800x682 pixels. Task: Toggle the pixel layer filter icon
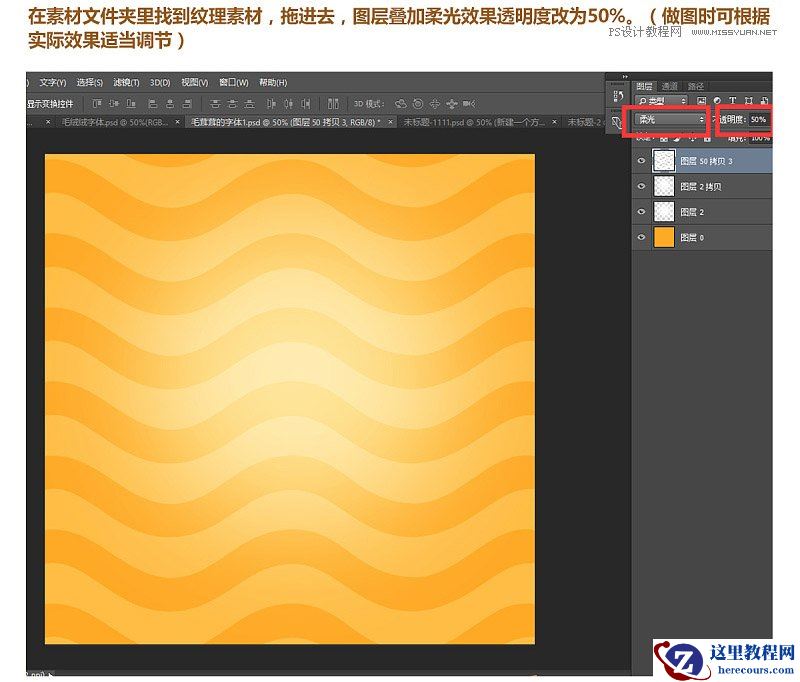[x=702, y=101]
